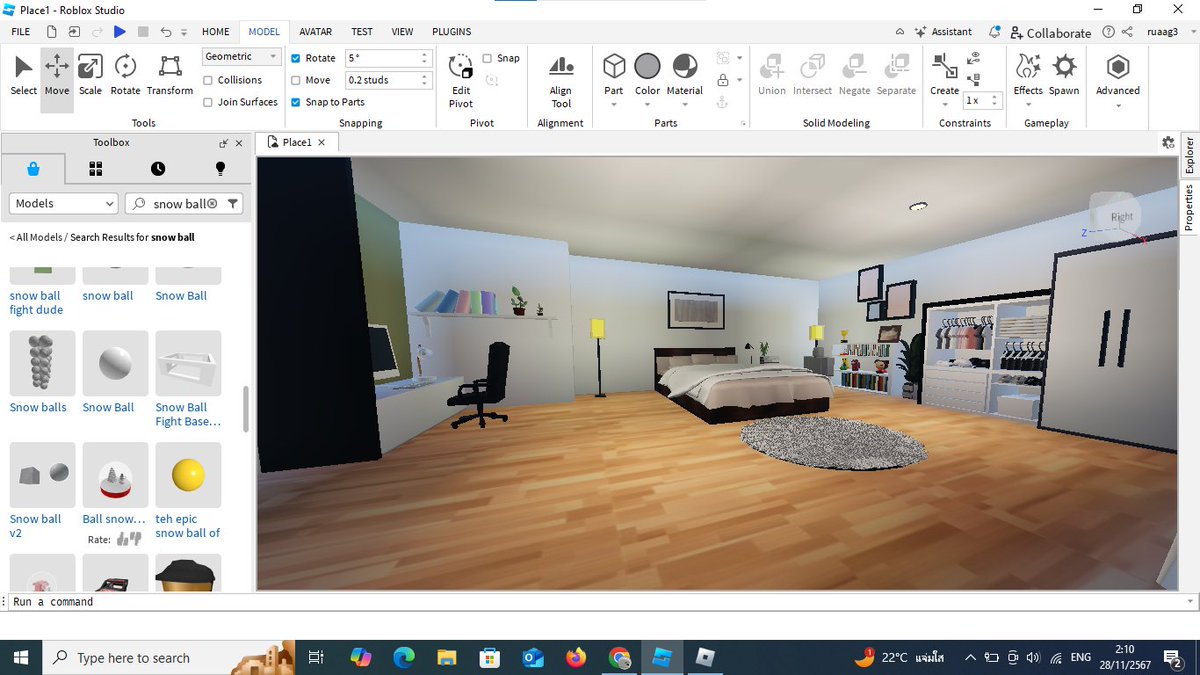Open the Toolbox Inventory grid tab
Image resolution: width=1200 pixels, height=675 pixels.
(x=96, y=169)
